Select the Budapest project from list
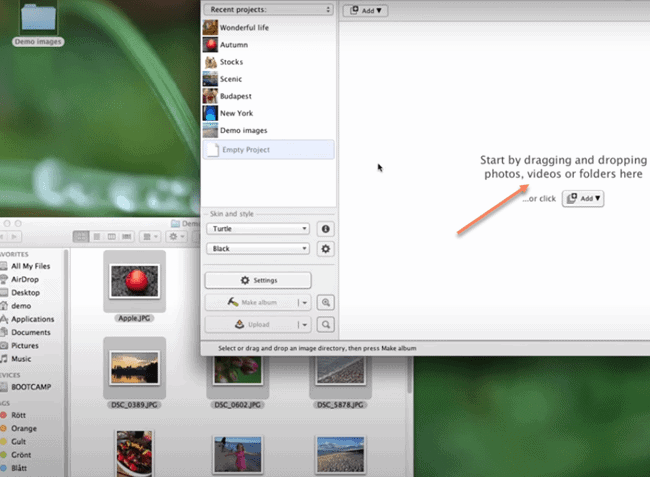650x477 pixels. pos(236,96)
